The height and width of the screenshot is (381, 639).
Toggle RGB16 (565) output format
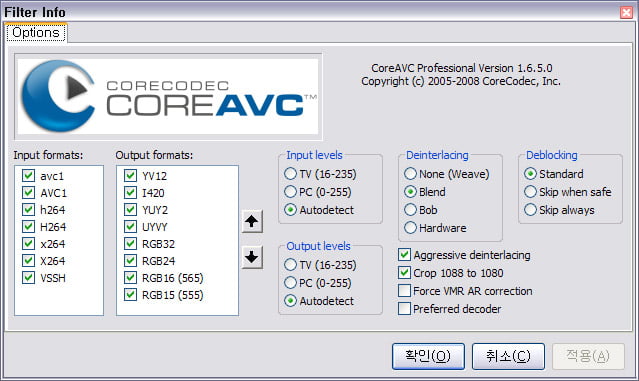coord(130,277)
